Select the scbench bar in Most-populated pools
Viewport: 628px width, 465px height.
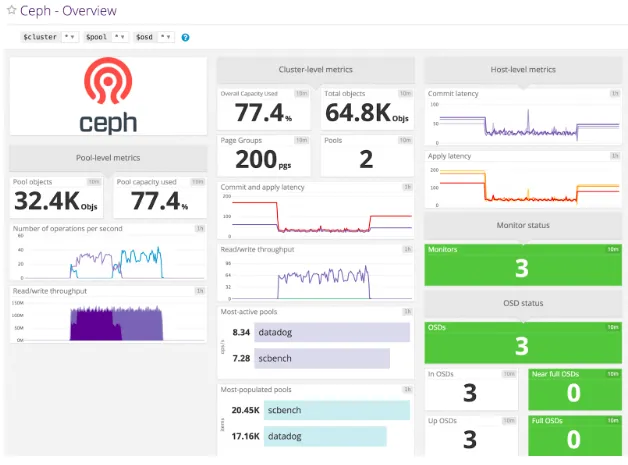pos(337,410)
